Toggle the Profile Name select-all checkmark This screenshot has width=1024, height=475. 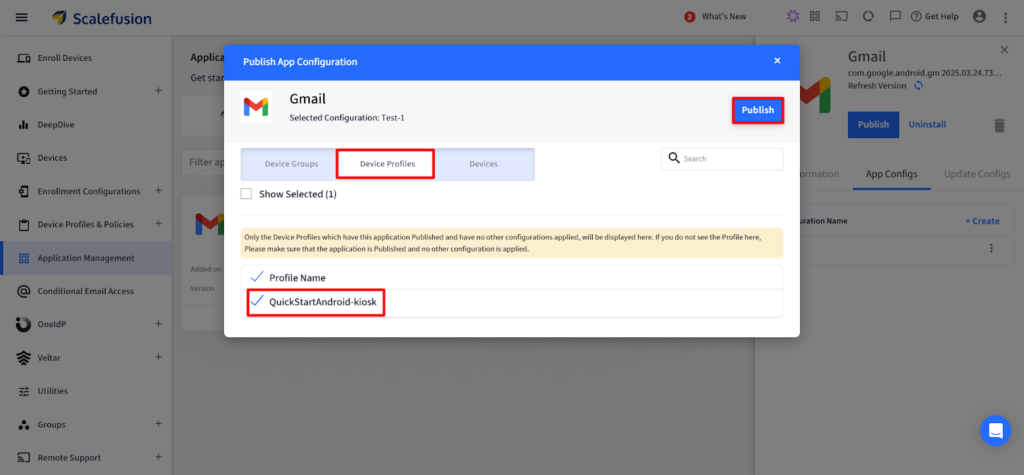click(x=257, y=277)
